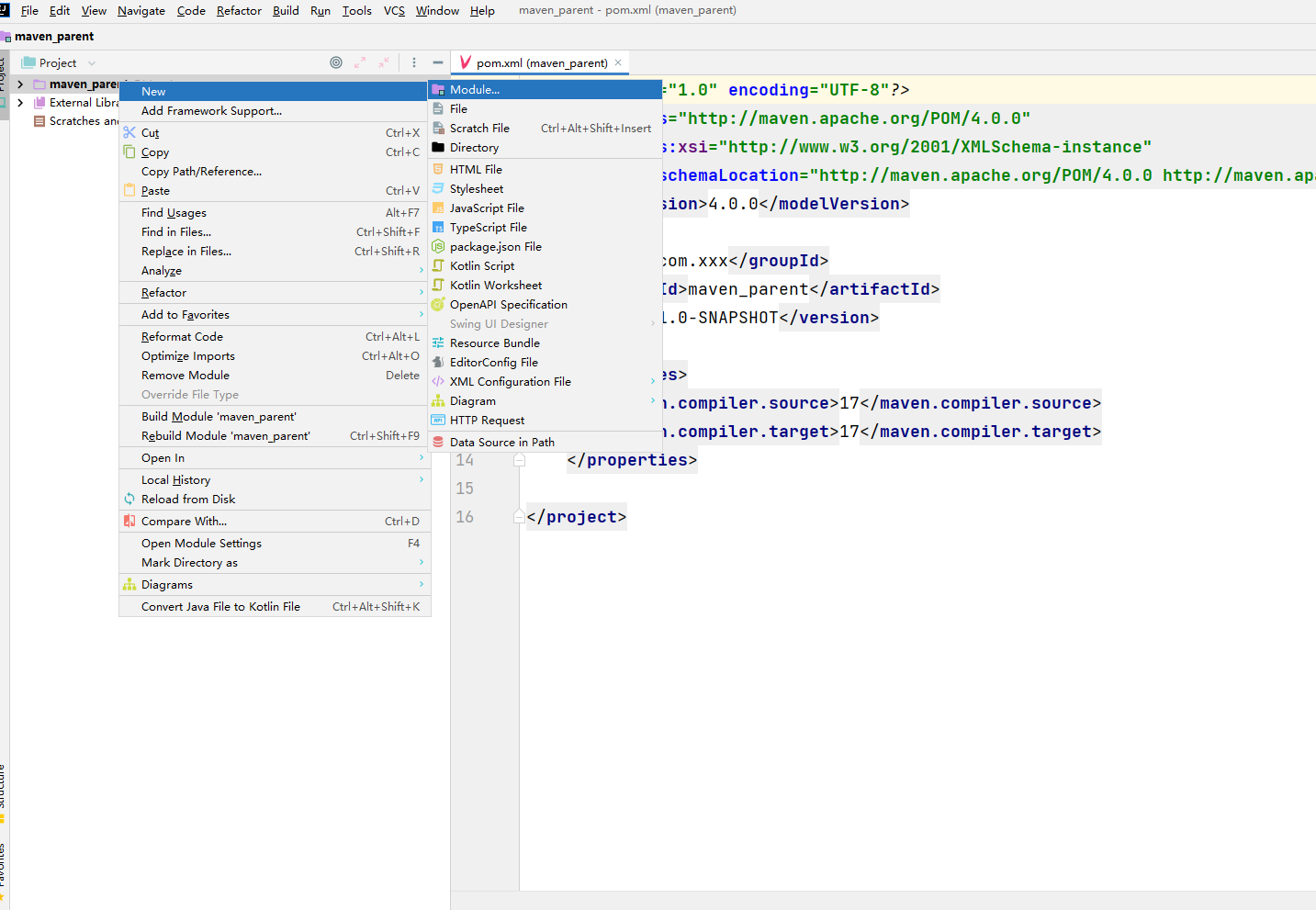1316x910 pixels.
Task: Click the Diagram submenu icon
Action: [x=438, y=401]
